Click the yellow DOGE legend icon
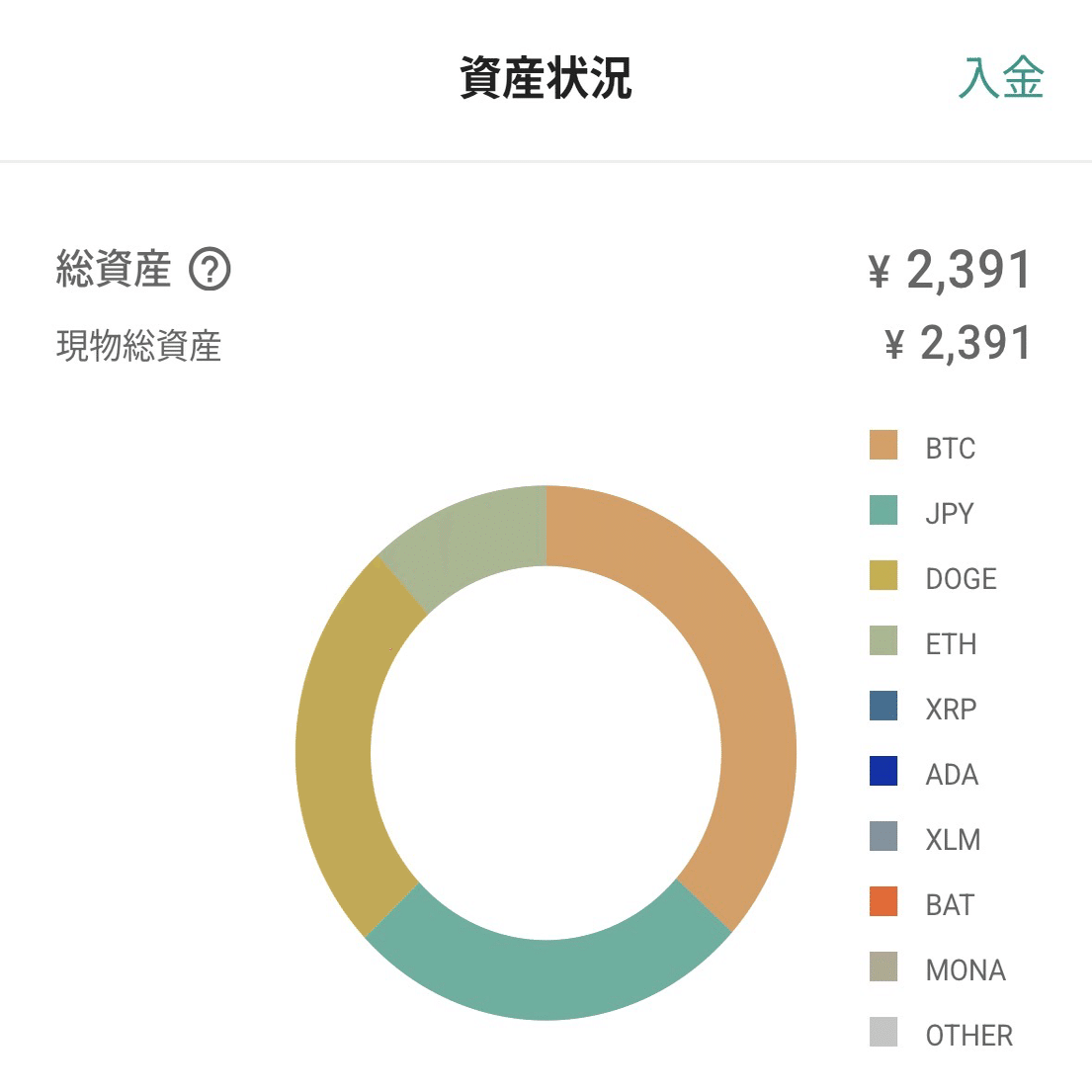 coord(882,578)
